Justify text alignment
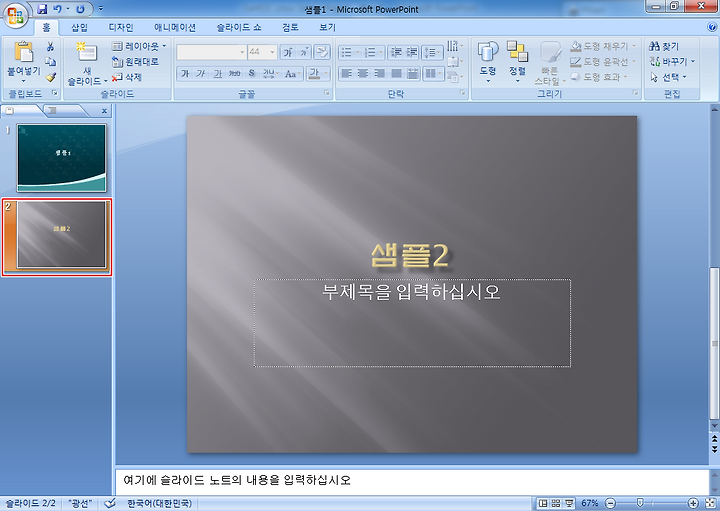Image resolution: width=720 pixels, height=511 pixels. [396, 73]
